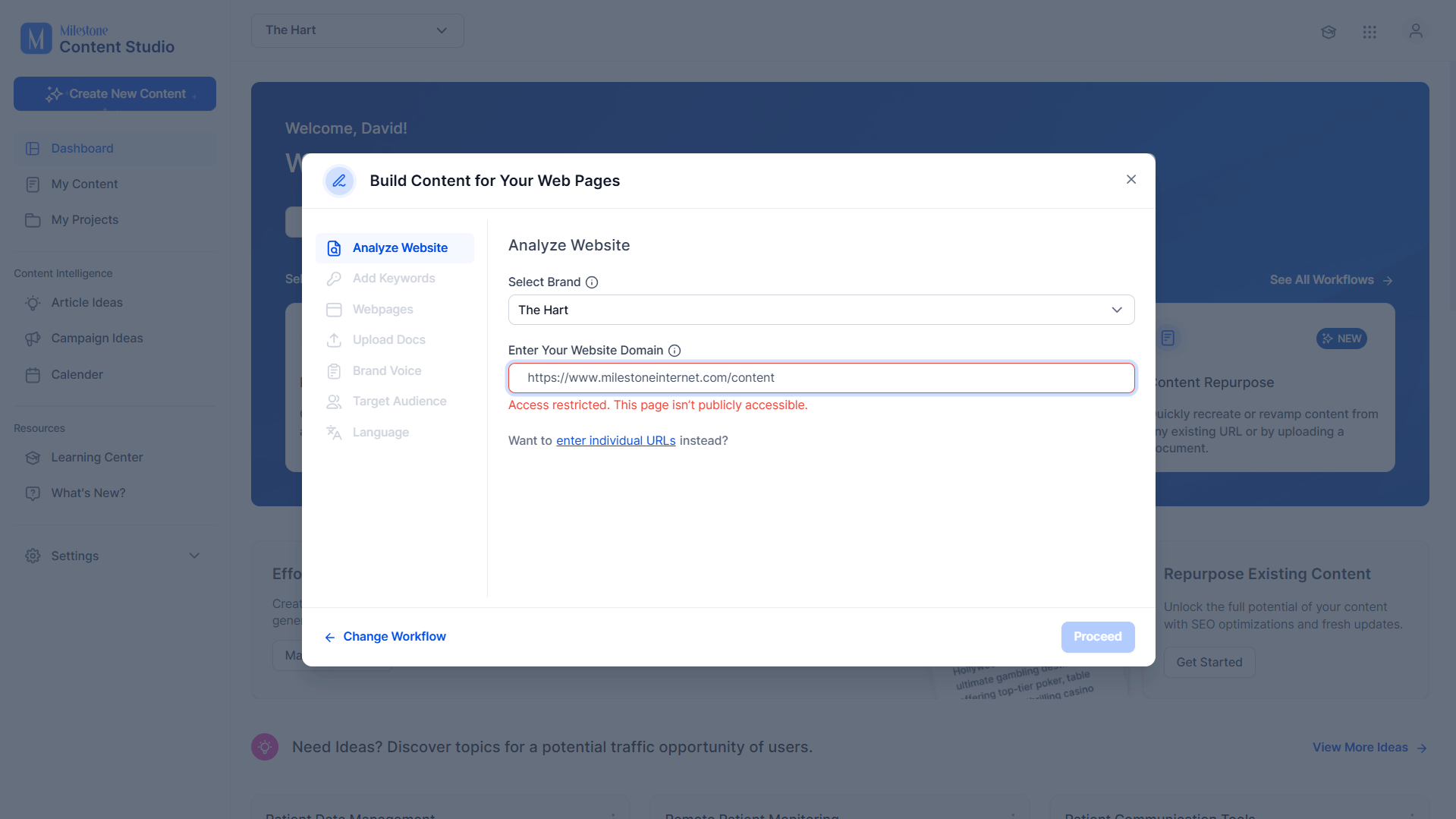This screenshot has width=1456, height=819.
Task: Open Learning Center in the sidebar
Action: pos(115,458)
